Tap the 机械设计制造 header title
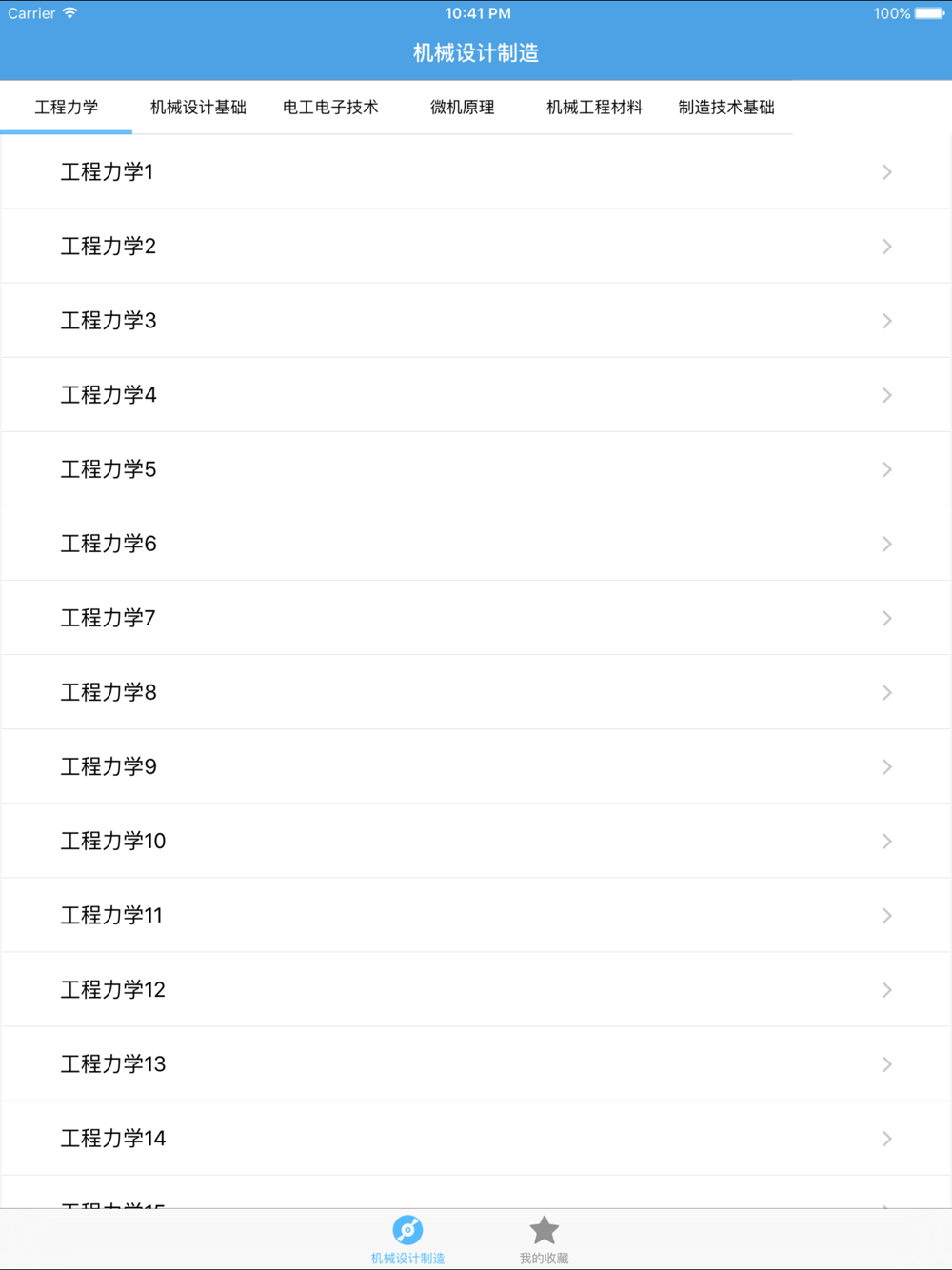Screen dimensions: 952x1270 476,53
